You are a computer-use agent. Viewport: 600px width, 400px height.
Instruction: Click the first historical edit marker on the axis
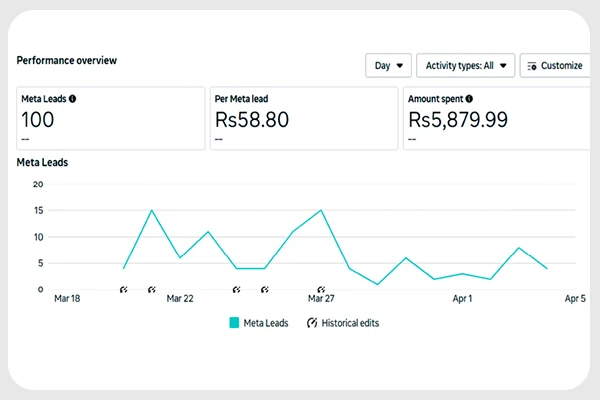pyautogui.click(x=123, y=290)
